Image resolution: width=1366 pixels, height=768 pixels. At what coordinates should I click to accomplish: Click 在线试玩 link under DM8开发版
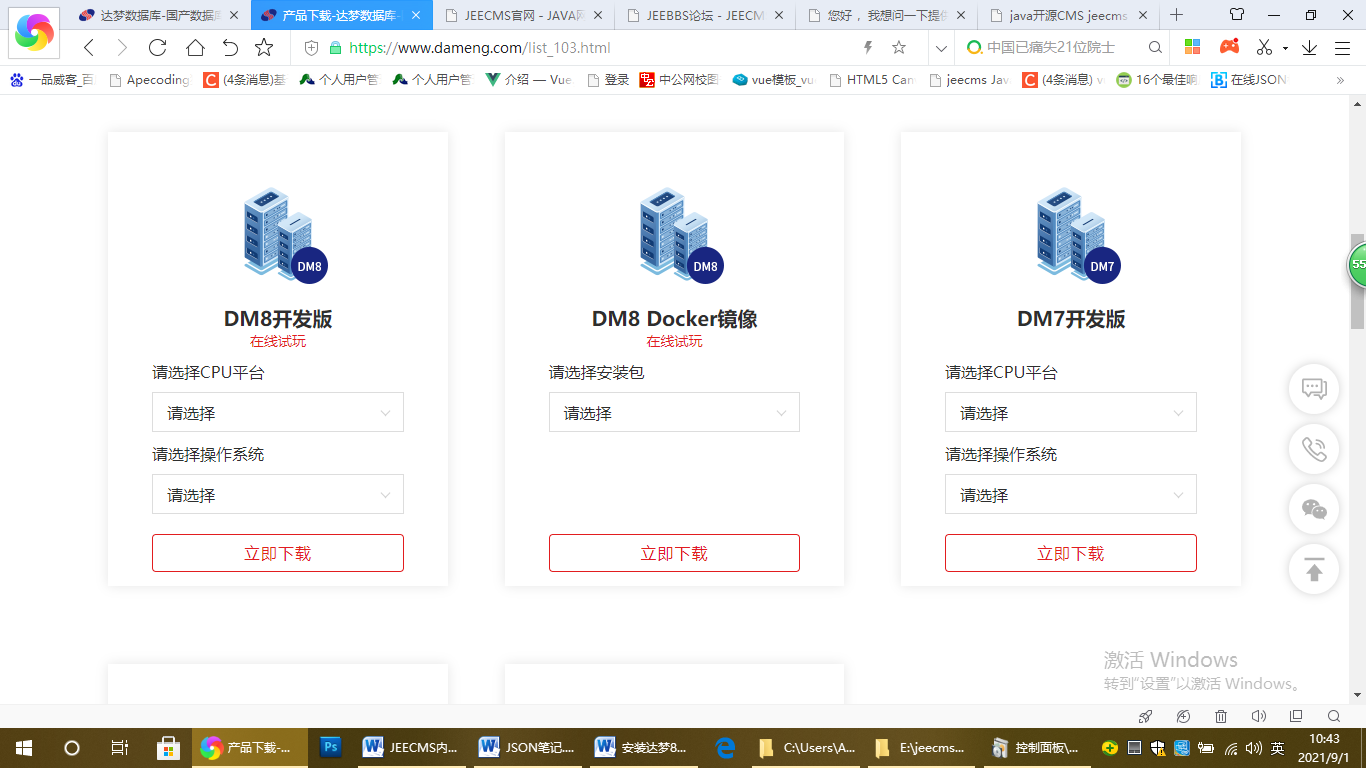(x=278, y=341)
